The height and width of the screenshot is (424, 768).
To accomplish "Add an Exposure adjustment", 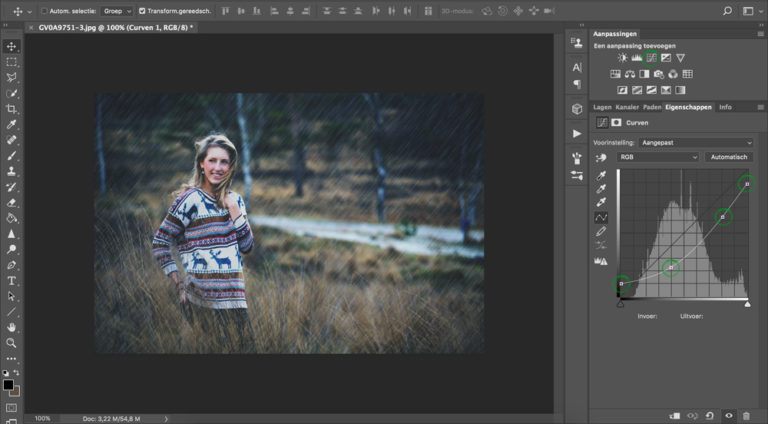I will (666, 58).
